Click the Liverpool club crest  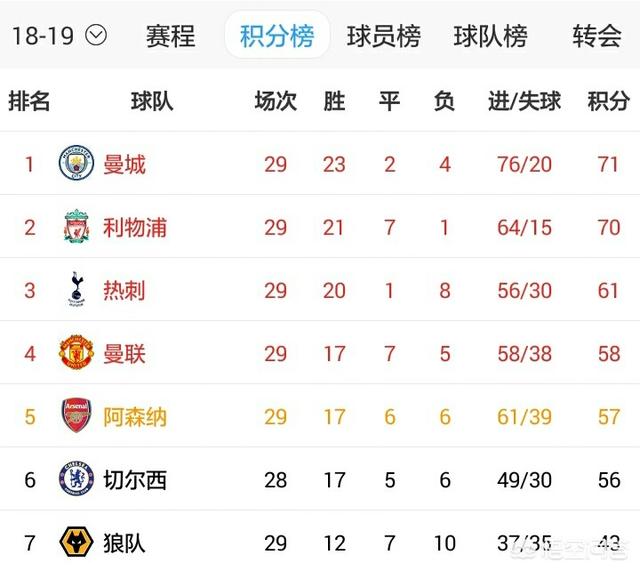[76, 227]
